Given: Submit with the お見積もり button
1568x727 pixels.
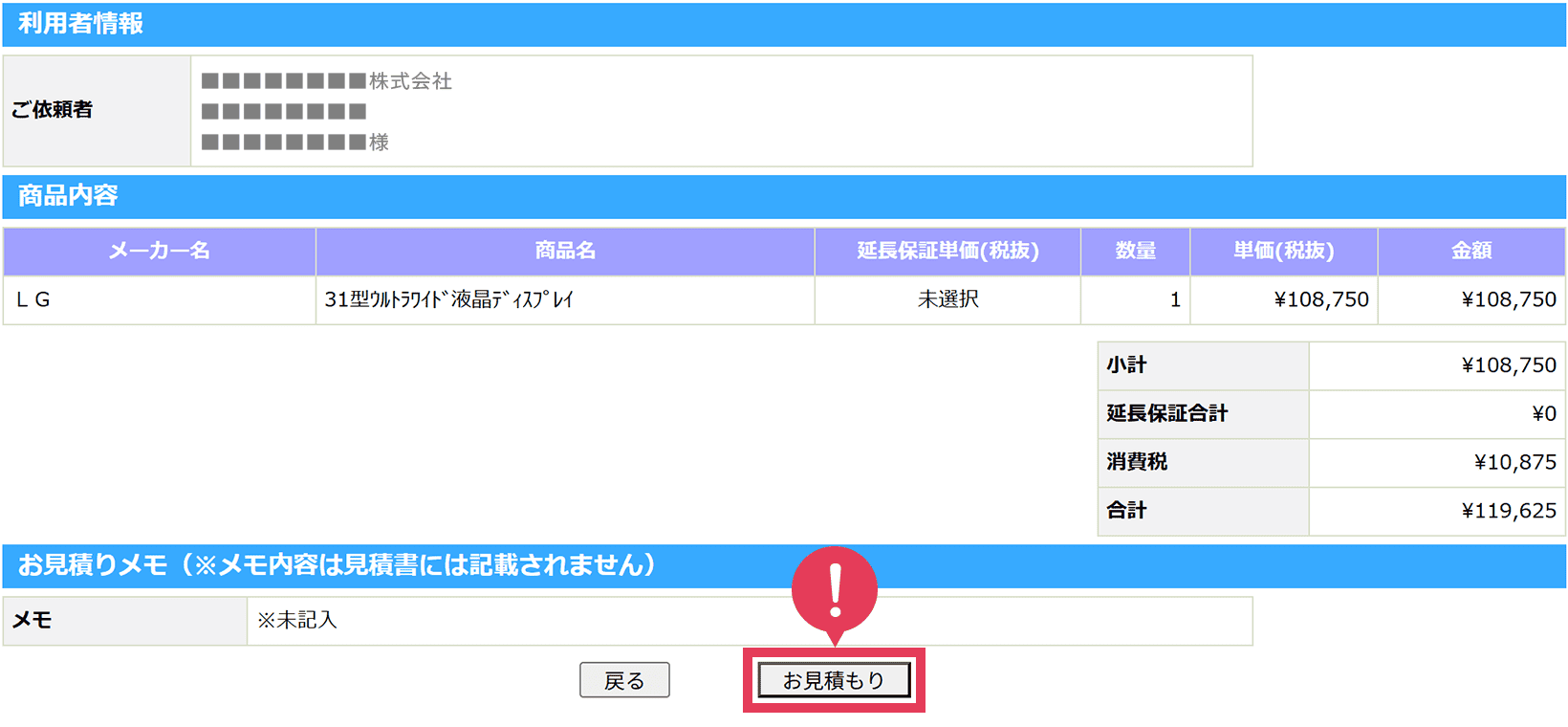Looking at the screenshot, I should click(834, 680).
